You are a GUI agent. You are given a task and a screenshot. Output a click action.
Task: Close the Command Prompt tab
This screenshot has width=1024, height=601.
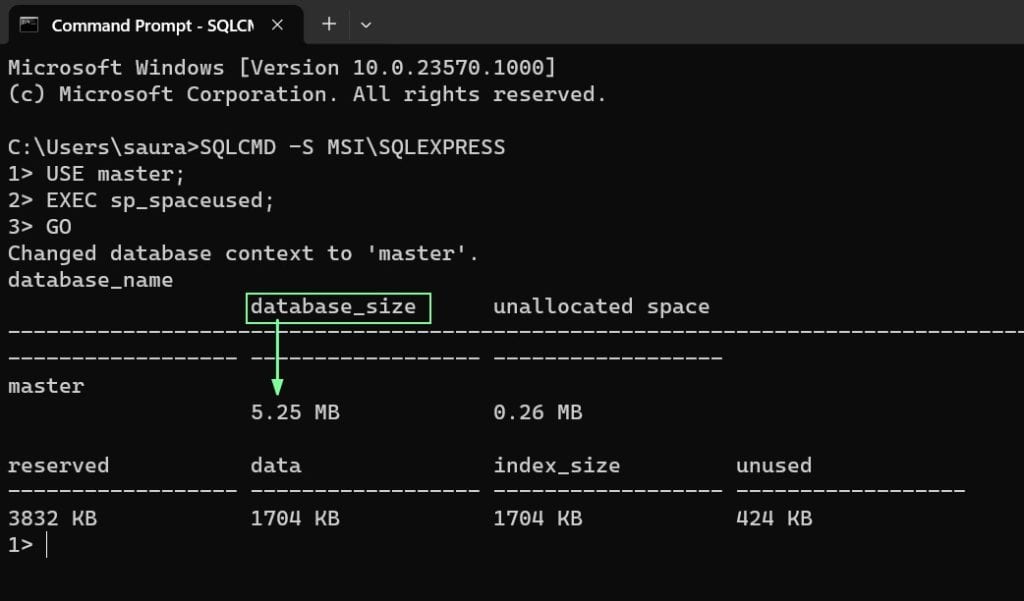[x=278, y=25]
